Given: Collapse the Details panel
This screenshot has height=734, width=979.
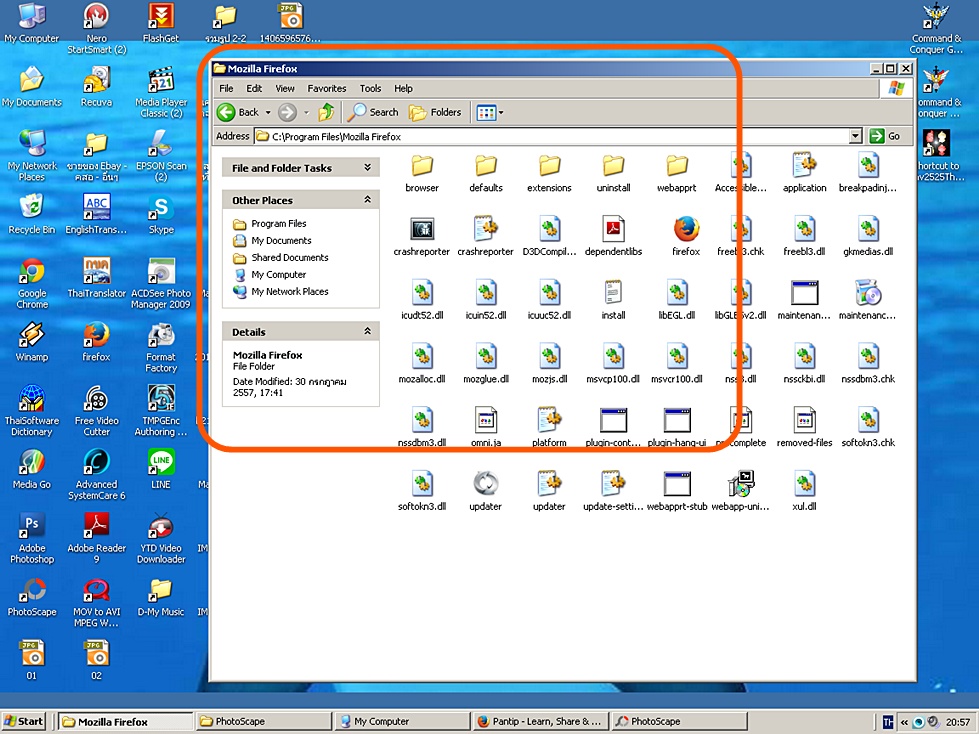Looking at the screenshot, I should [x=368, y=331].
